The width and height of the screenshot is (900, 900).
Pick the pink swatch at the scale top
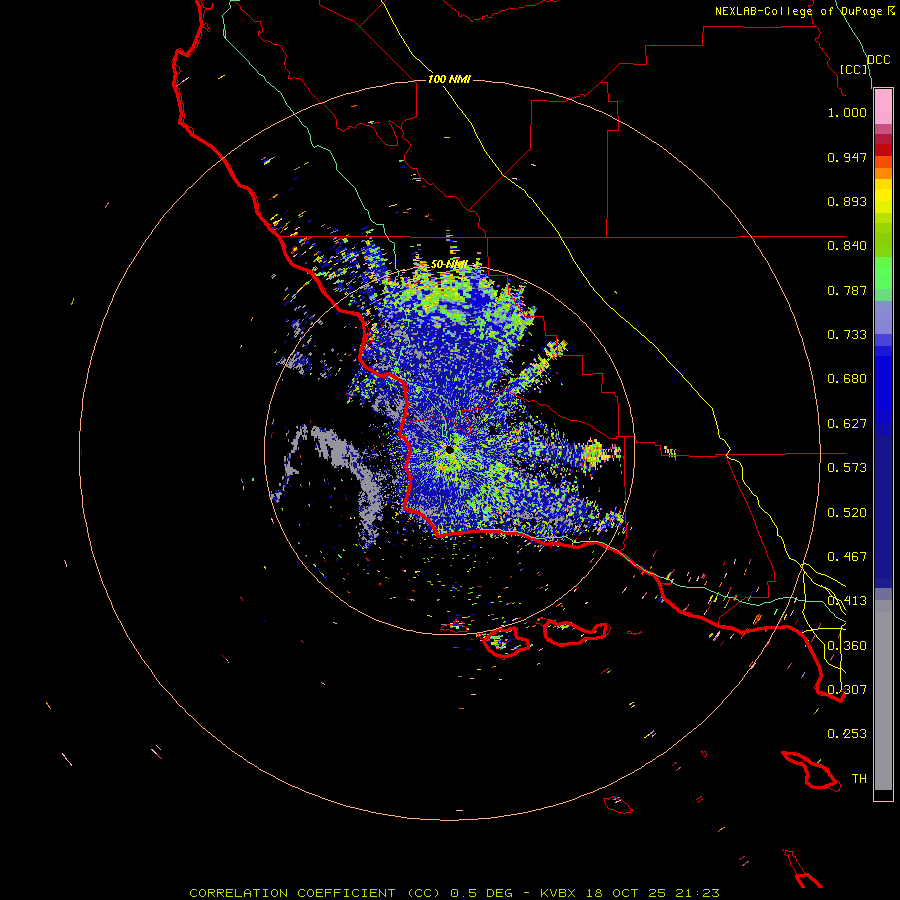(883, 106)
